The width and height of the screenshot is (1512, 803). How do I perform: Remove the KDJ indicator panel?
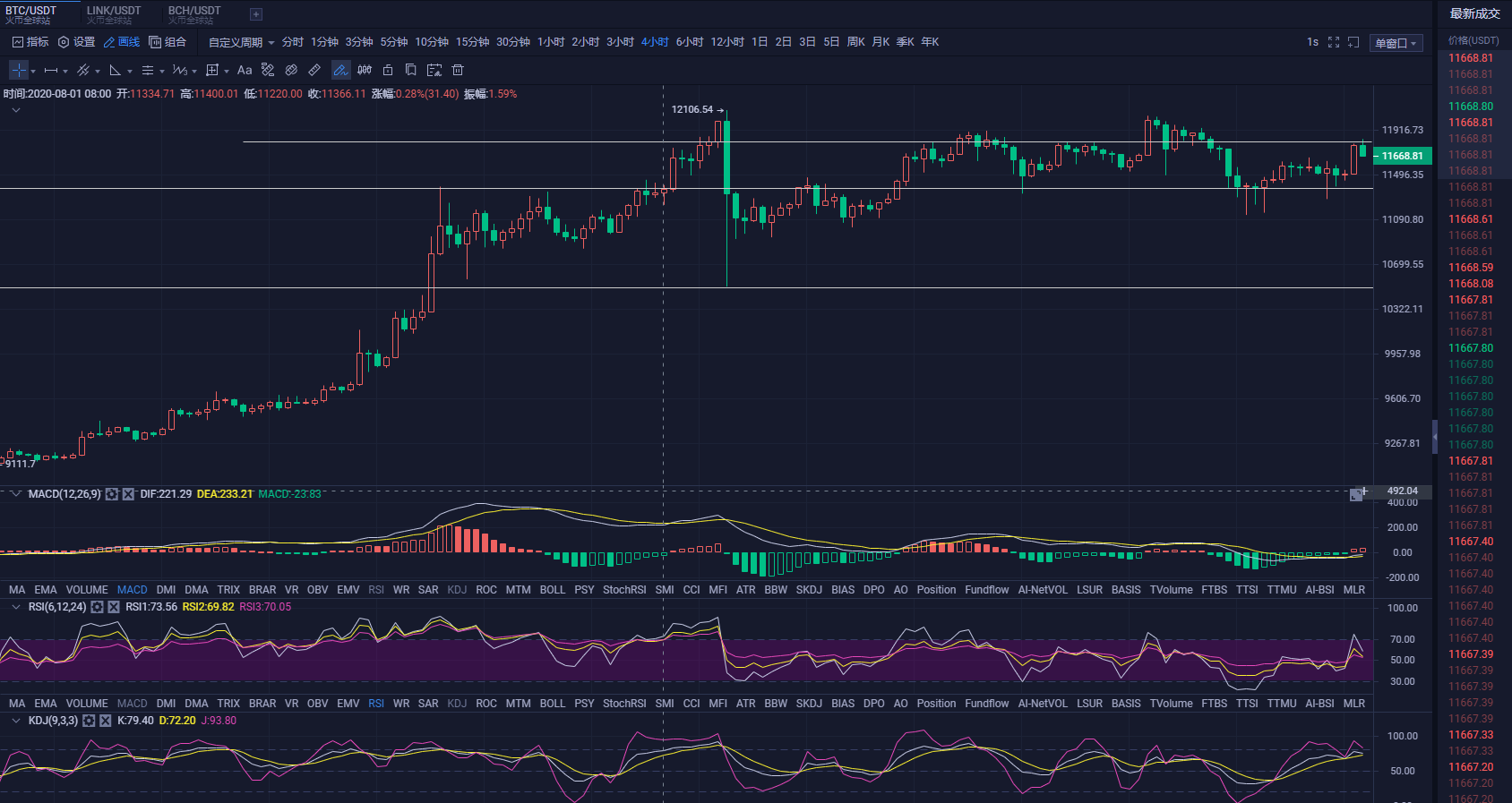coord(105,721)
